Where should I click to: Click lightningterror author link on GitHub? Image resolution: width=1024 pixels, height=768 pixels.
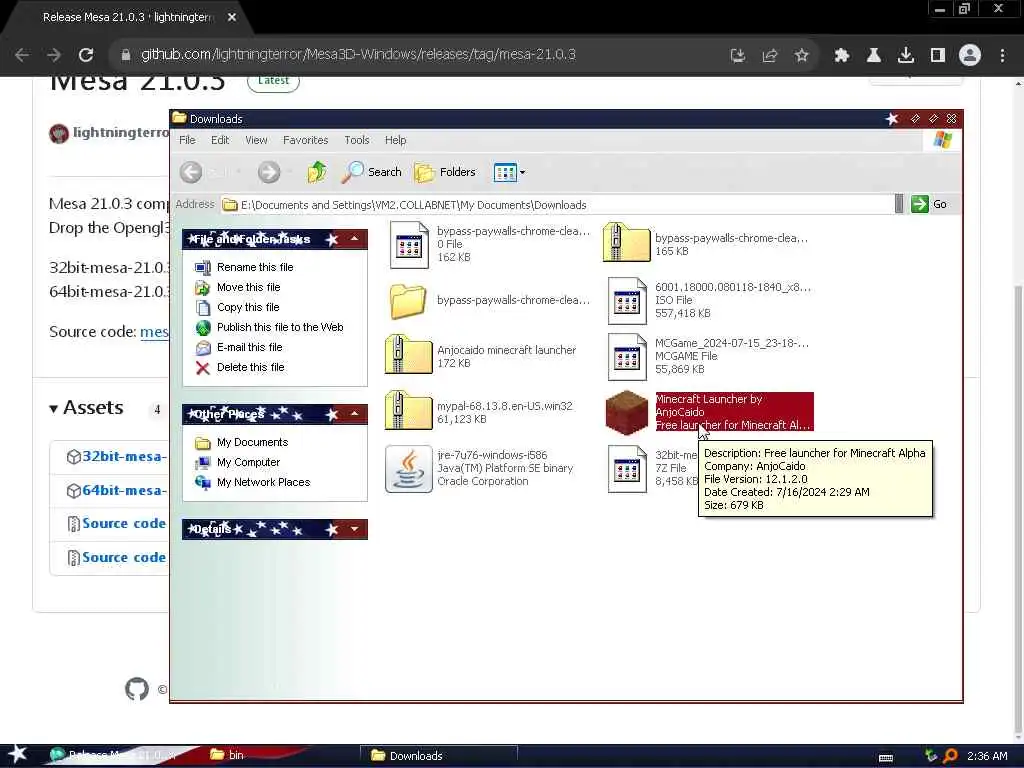(x=121, y=133)
